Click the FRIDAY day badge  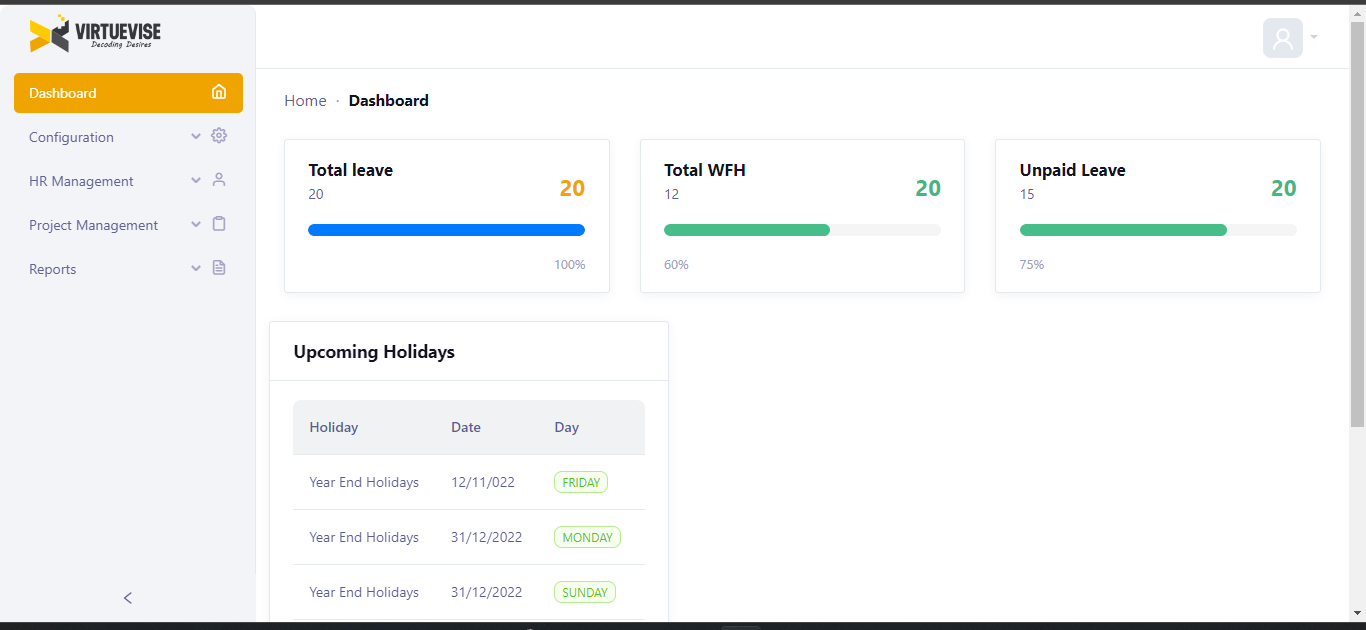581,482
